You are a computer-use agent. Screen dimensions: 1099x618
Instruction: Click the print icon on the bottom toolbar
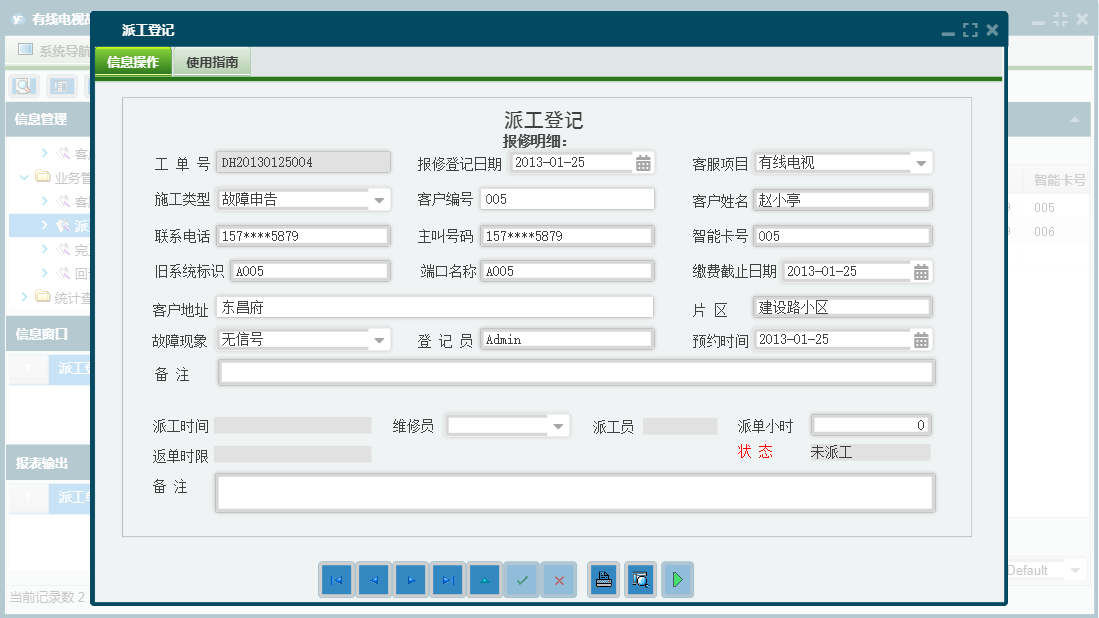pos(603,579)
